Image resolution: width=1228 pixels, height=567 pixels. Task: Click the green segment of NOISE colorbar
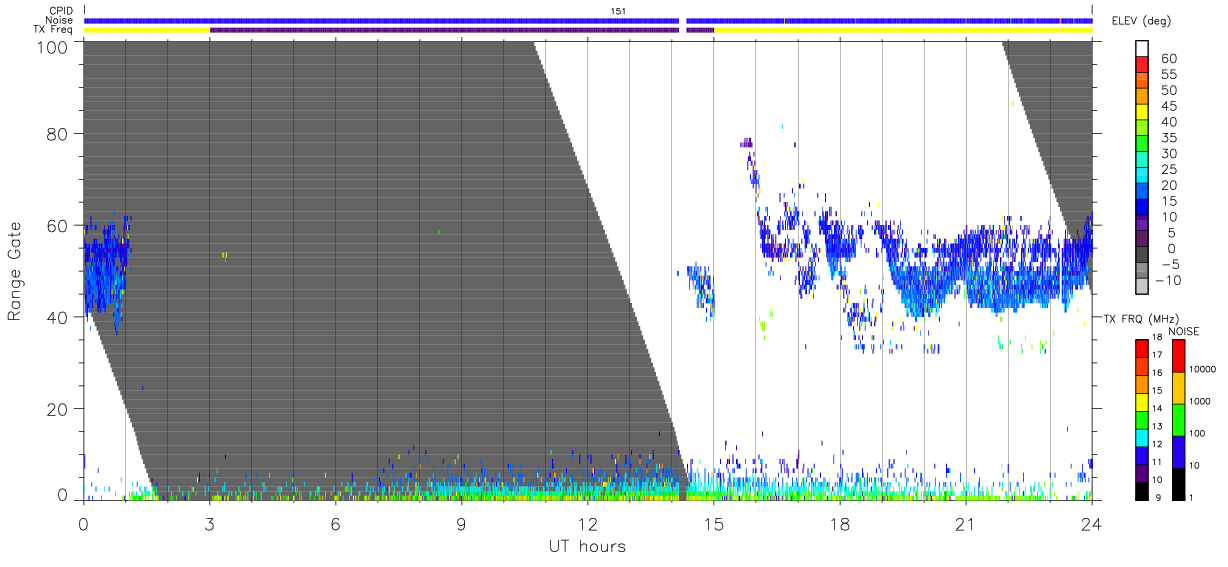1180,420
